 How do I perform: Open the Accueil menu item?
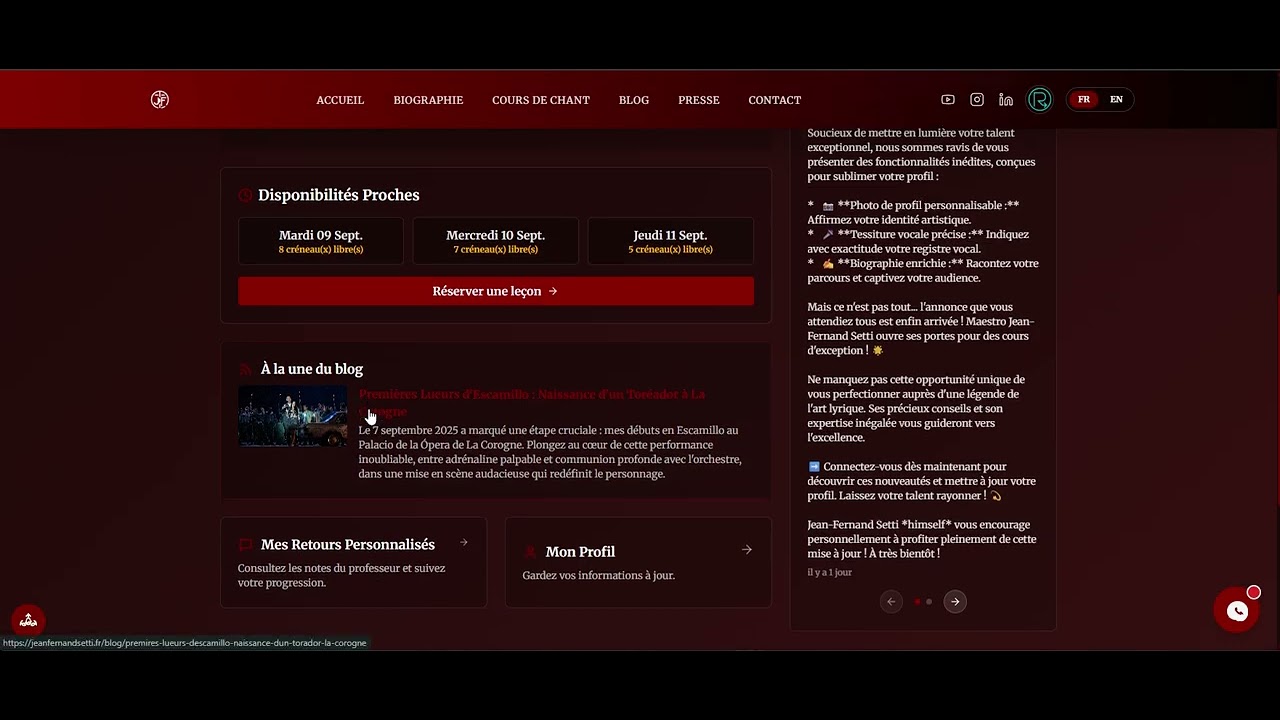(340, 100)
